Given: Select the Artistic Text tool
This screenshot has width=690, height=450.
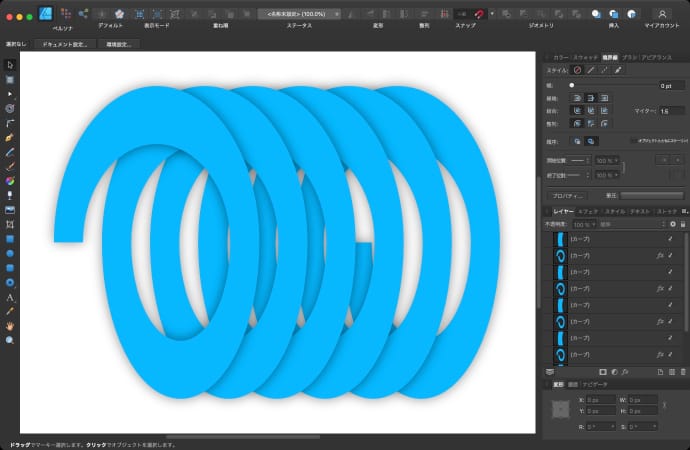Looking at the screenshot, I should 10,297.
